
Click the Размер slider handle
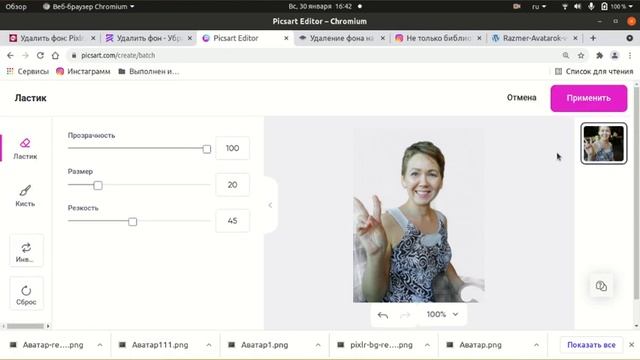pyautogui.click(x=98, y=186)
